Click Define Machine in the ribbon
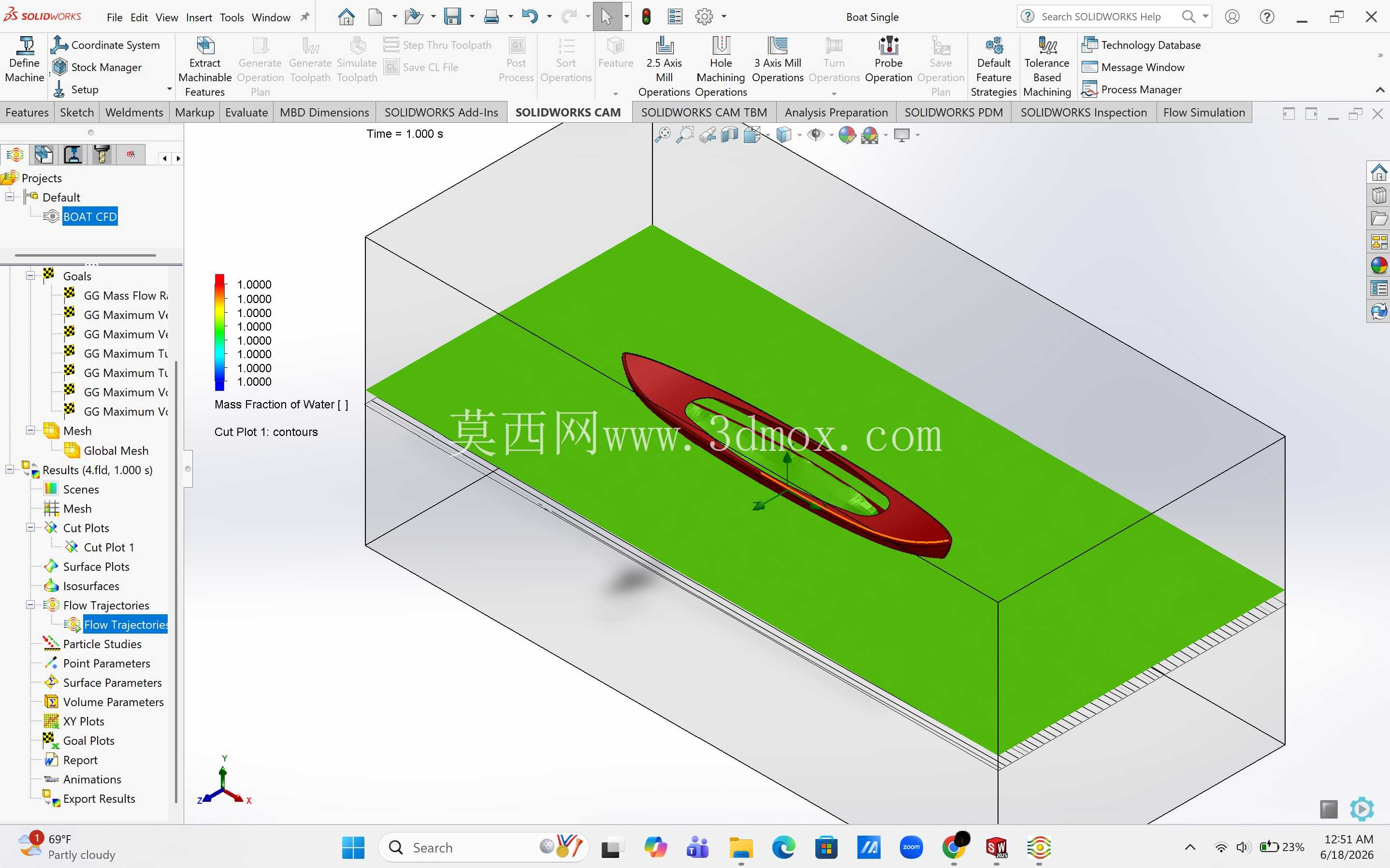 pos(25,59)
